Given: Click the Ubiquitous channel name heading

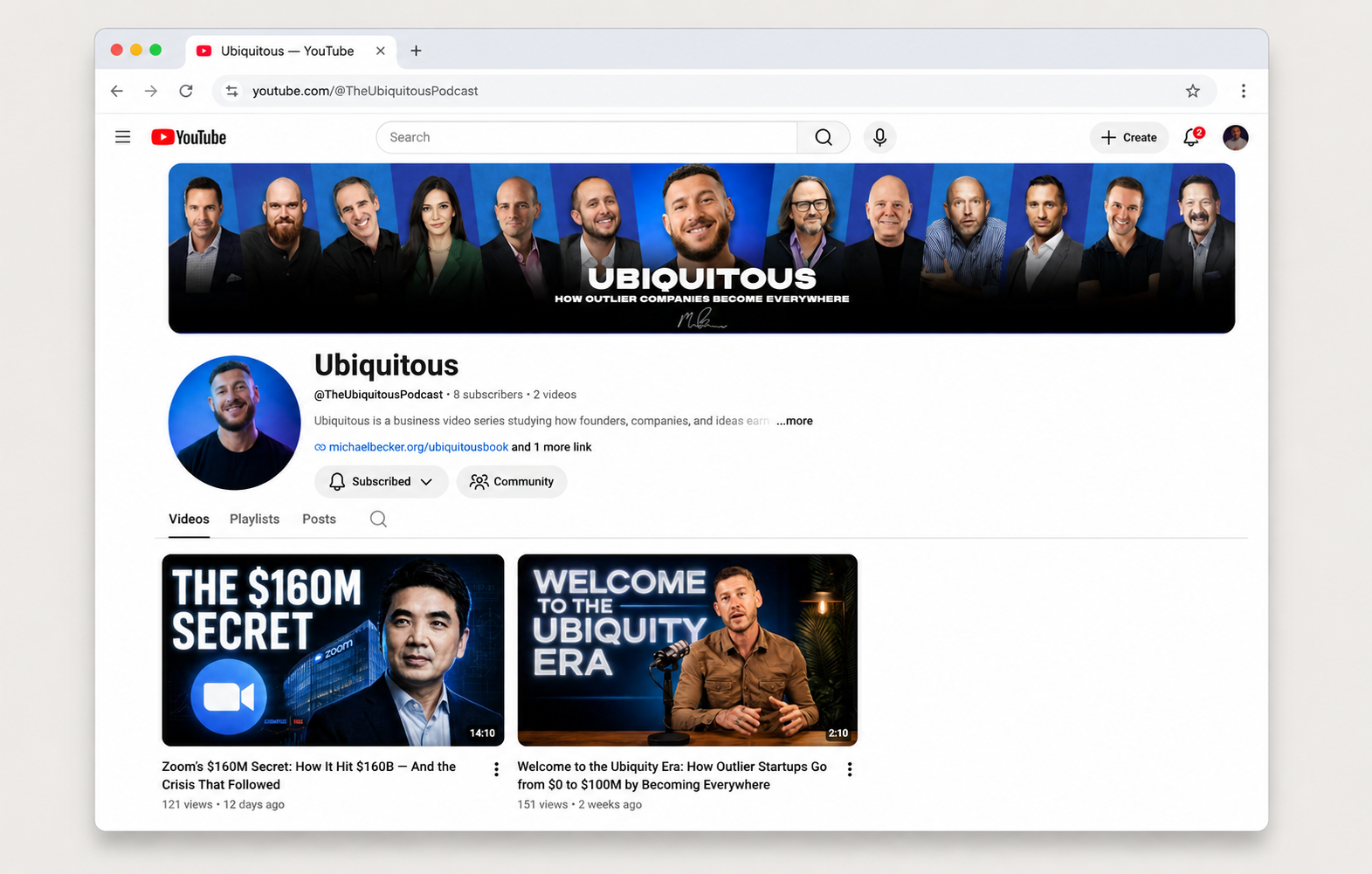Looking at the screenshot, I should pos(386,365).
